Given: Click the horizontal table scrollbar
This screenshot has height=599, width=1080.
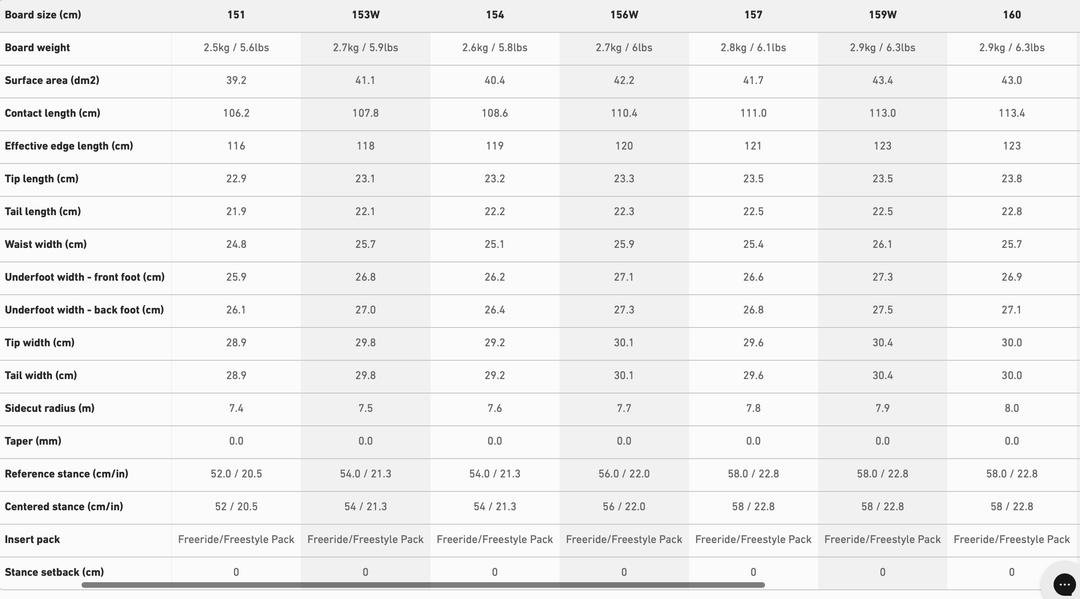Looking at the screenshot, I should pos(423,585).
